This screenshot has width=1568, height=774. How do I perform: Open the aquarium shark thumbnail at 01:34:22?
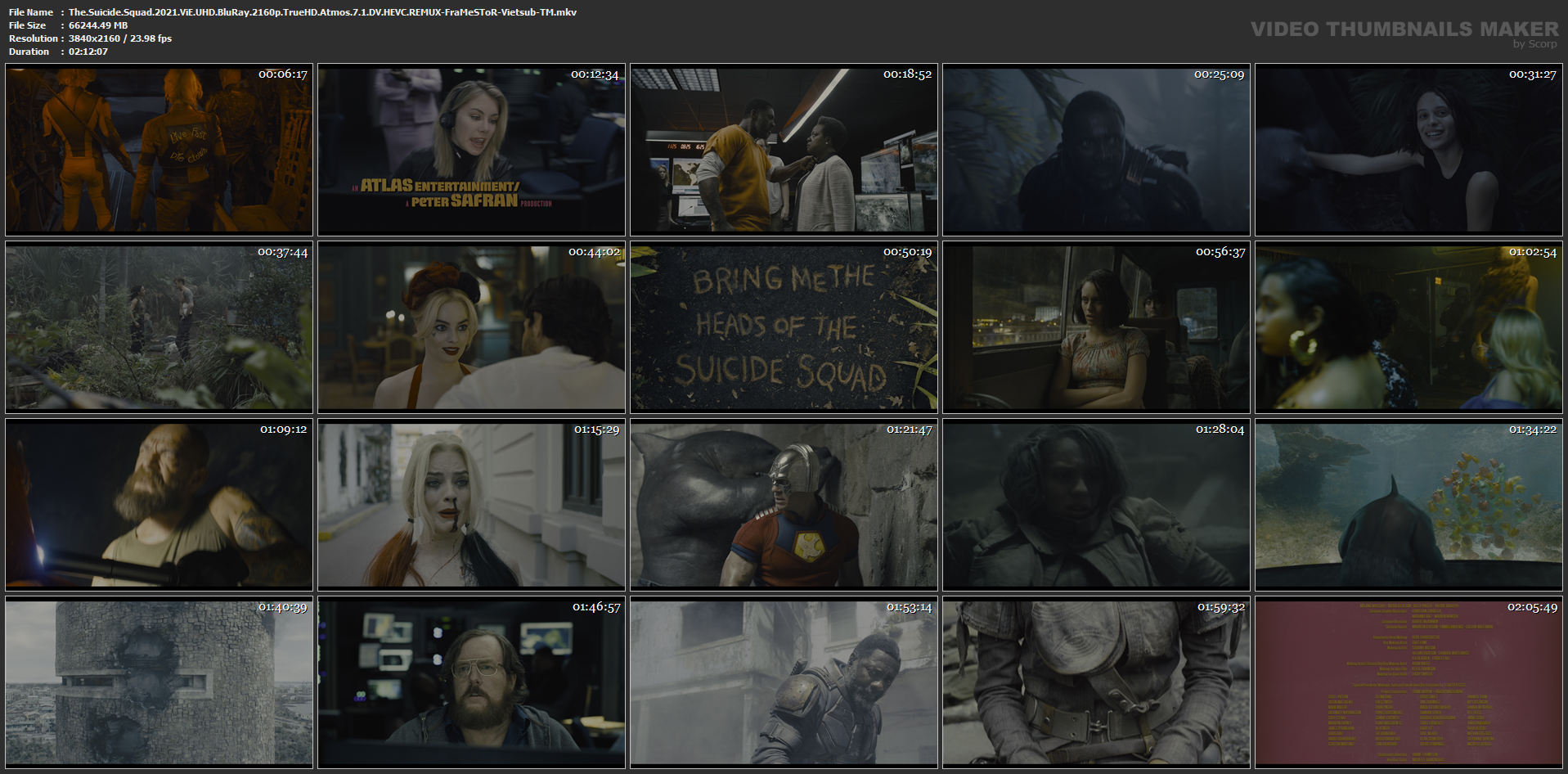click(x=1409, y=505)
